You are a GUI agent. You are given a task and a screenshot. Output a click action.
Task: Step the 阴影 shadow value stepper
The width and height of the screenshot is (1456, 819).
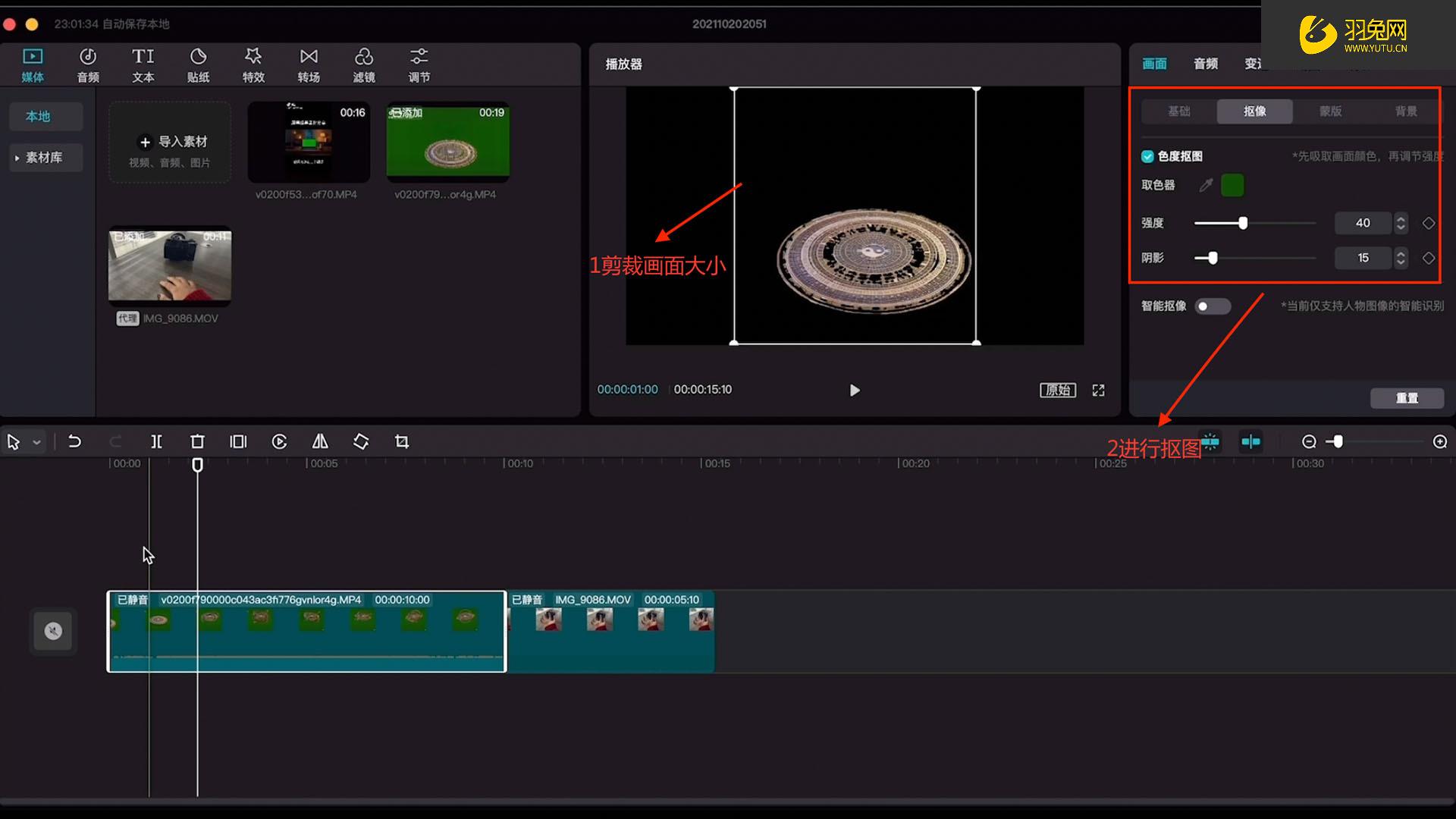coord(1401,258)
